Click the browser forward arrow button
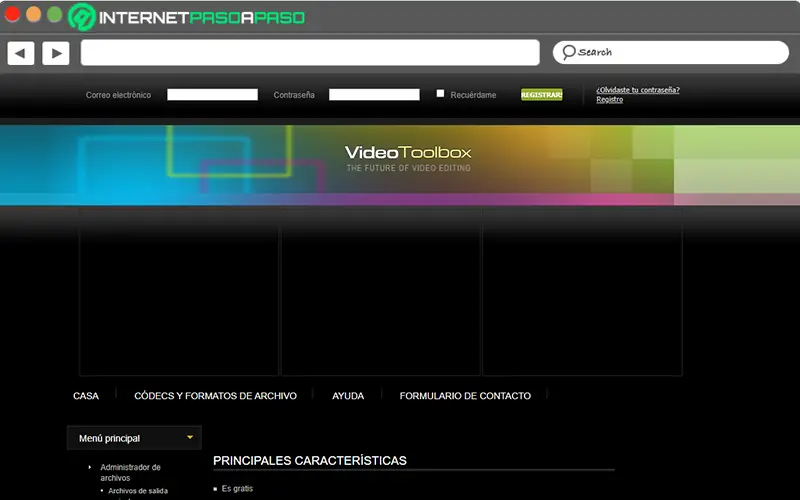Screen dimensions: 800x500 pos(56,53)
